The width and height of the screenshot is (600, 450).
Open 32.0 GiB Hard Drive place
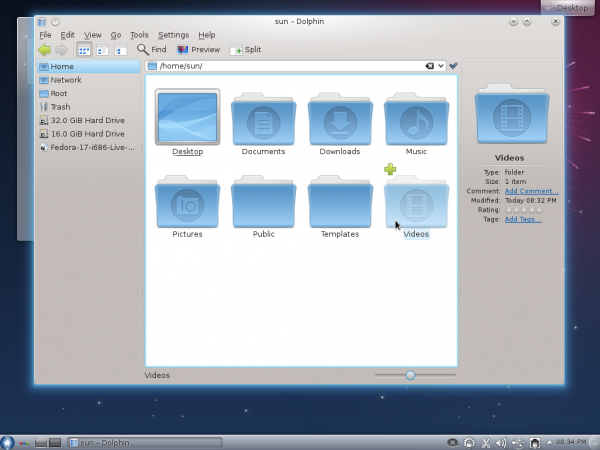[87, 120]
